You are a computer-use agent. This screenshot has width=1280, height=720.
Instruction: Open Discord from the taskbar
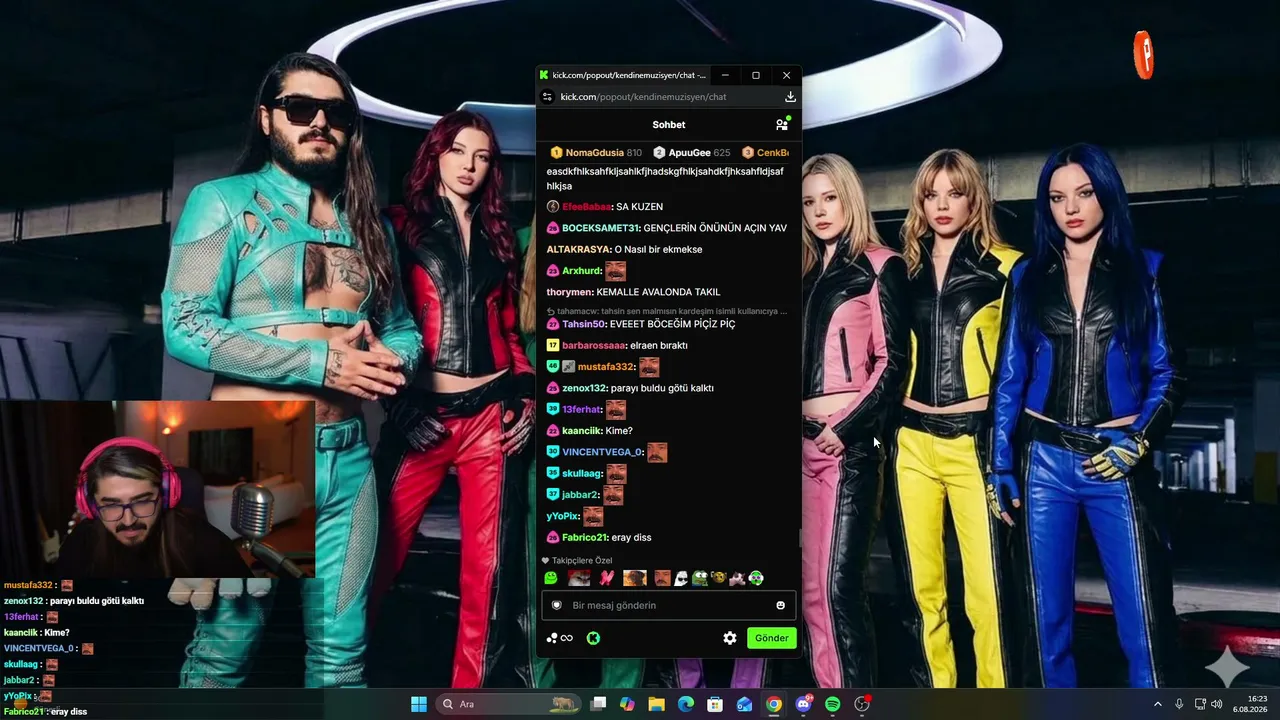[x=803, y=704]
